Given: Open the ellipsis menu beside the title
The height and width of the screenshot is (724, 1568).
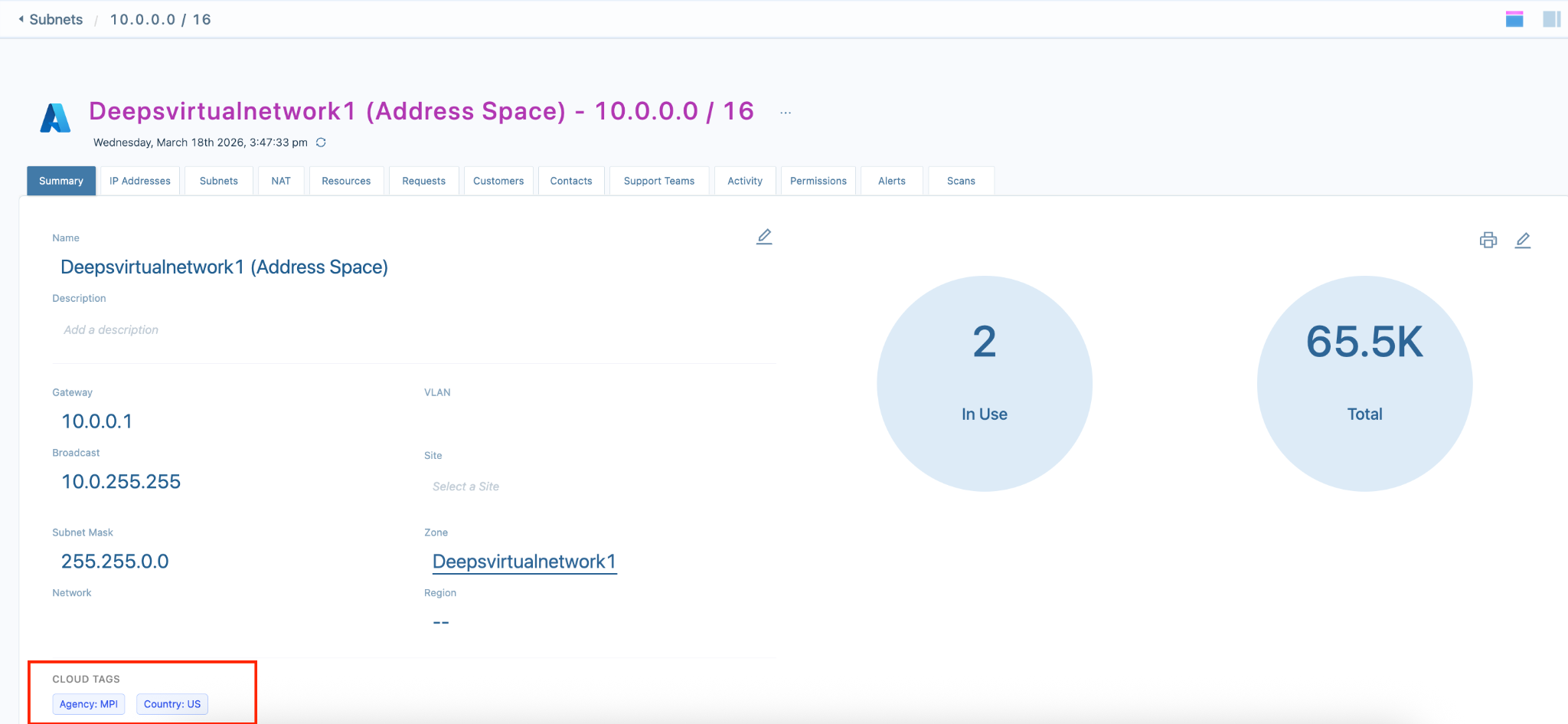Looking at the screenshot, I should pyautogui.click(x=786, y=113).
